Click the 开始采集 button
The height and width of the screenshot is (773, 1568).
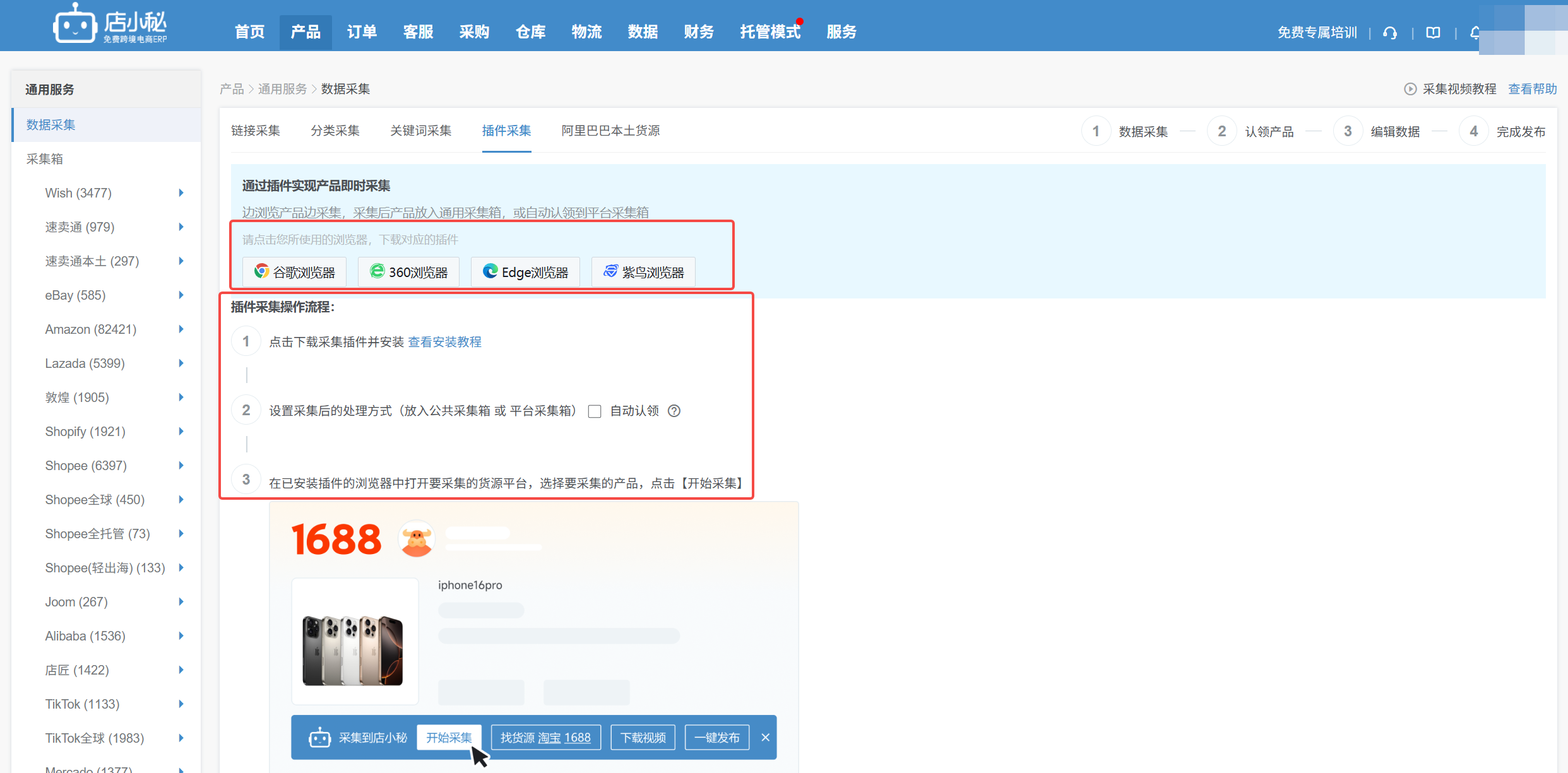coord(449,738)
